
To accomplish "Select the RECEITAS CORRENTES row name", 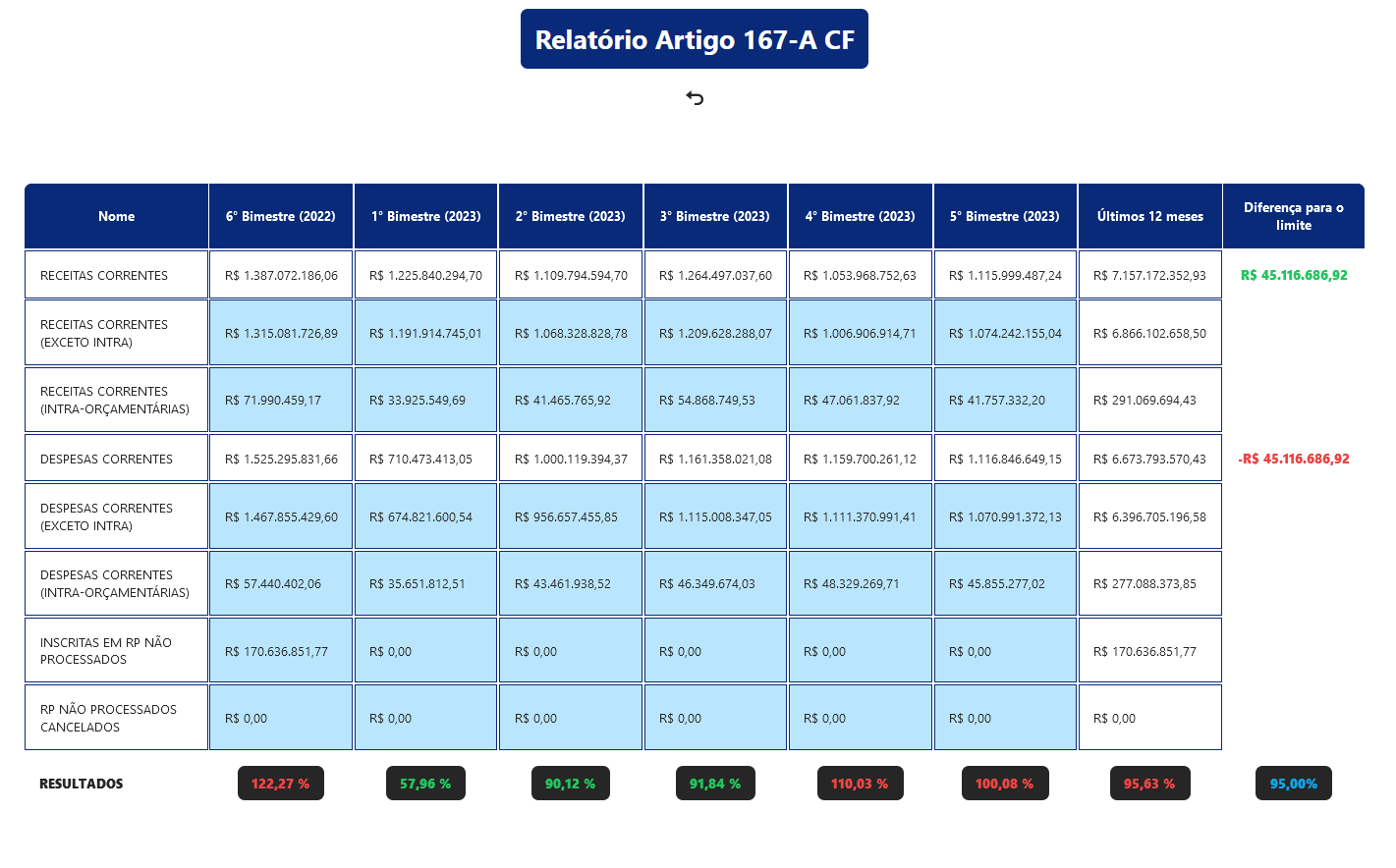I will 116,275.
